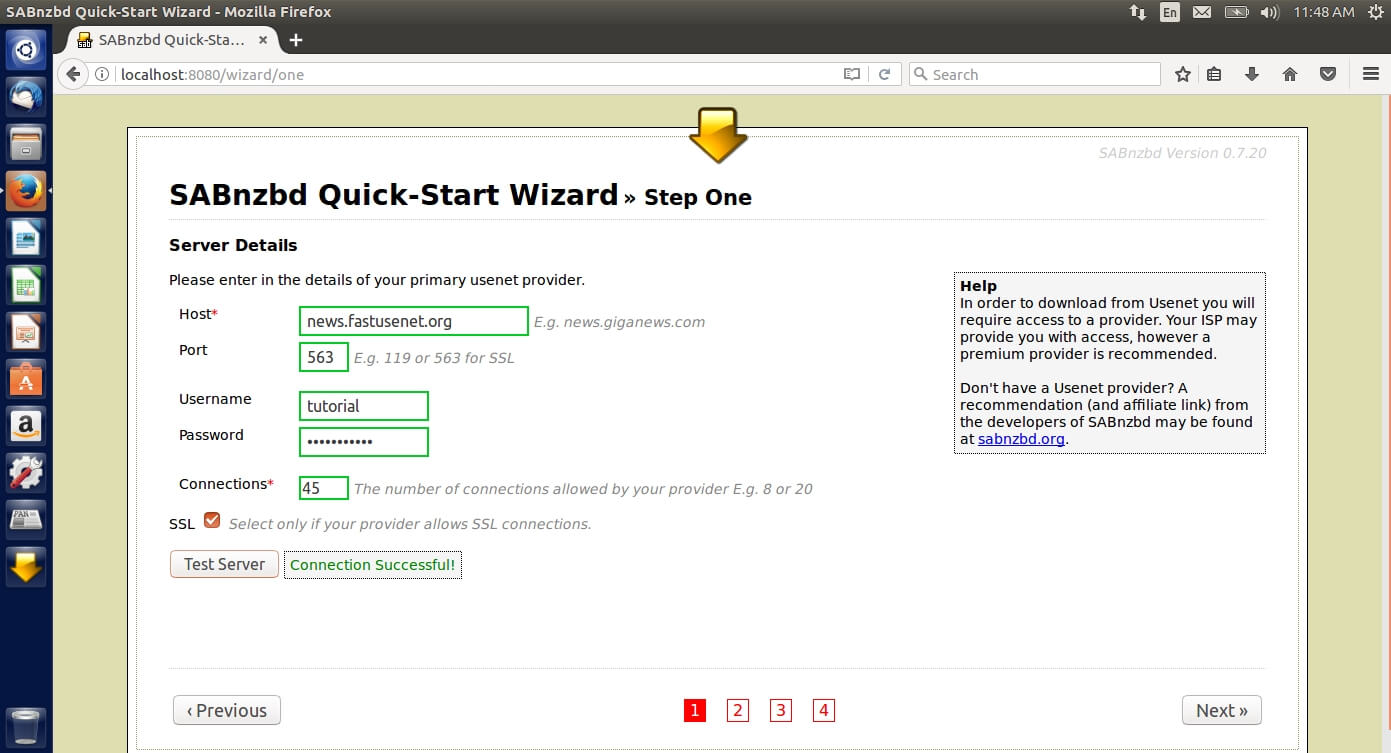1391x753 pixels.
Task: Open network indicator in top panel
Action: point(1138,12)
